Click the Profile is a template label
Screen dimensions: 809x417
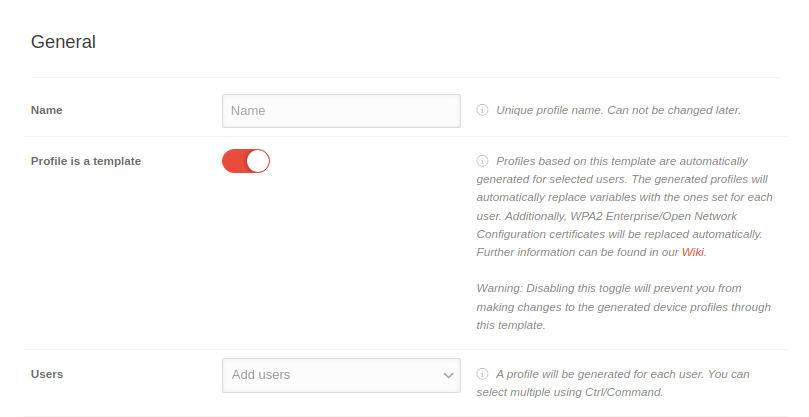pyautogui.click(x=86, y=161)
